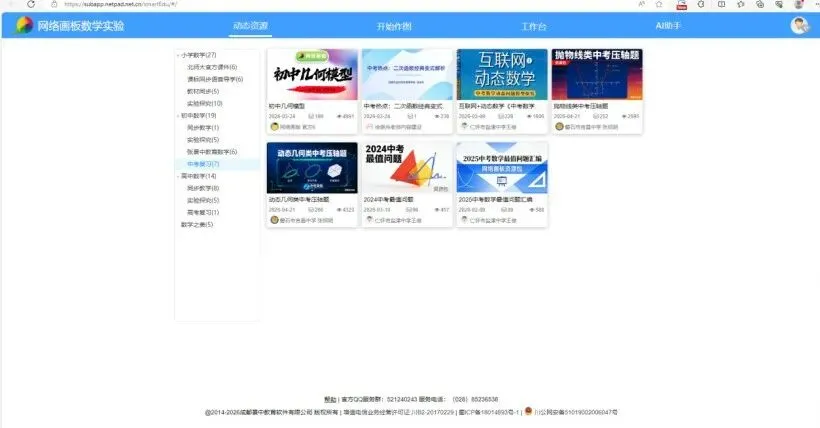Viewport: 820px width, 428px height.
Task: Collapse the 高中数学(14) tree arrow
Action: (x=178, y=176)
